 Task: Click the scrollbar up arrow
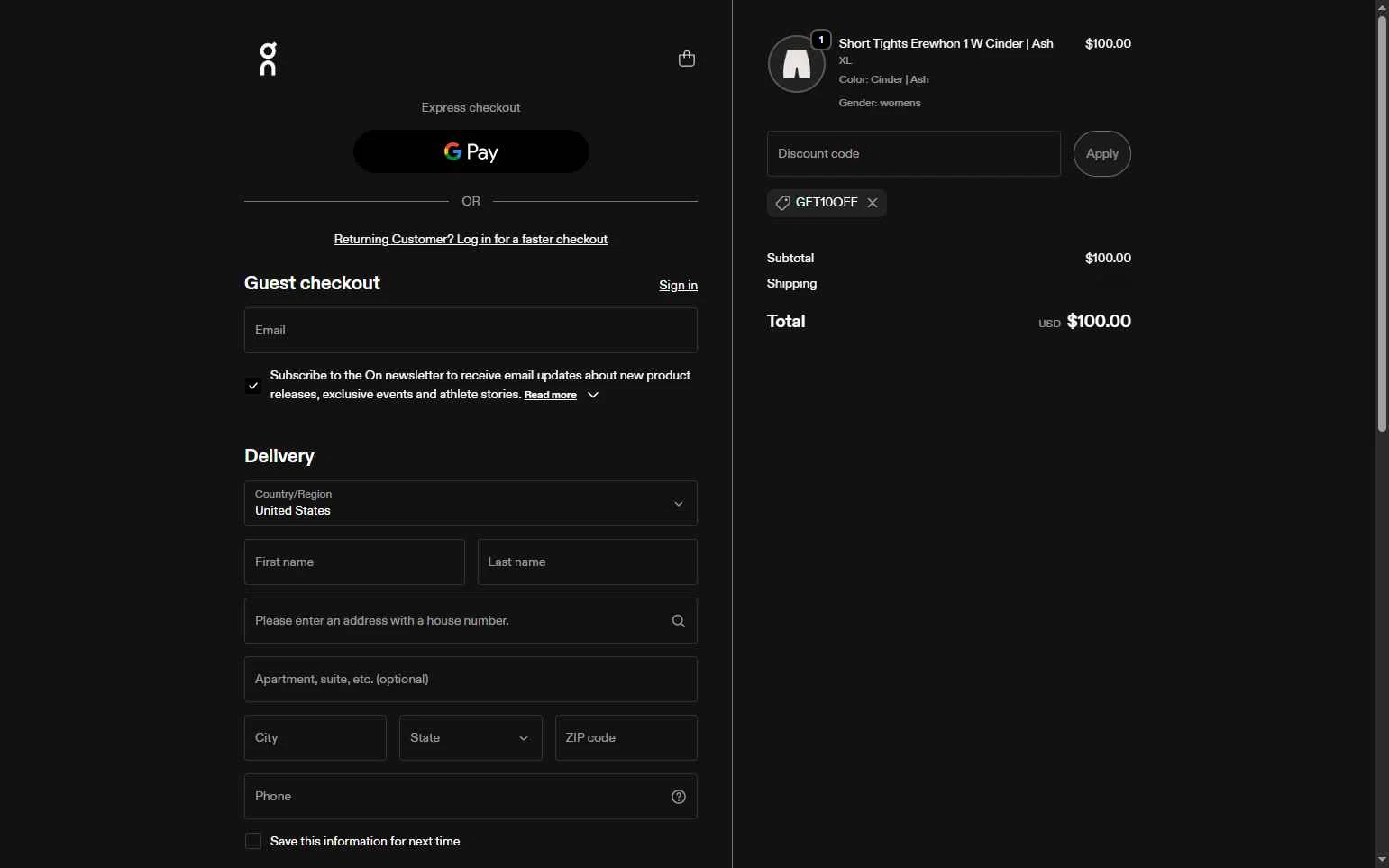pyautogui.click(x=1382, y=7)
